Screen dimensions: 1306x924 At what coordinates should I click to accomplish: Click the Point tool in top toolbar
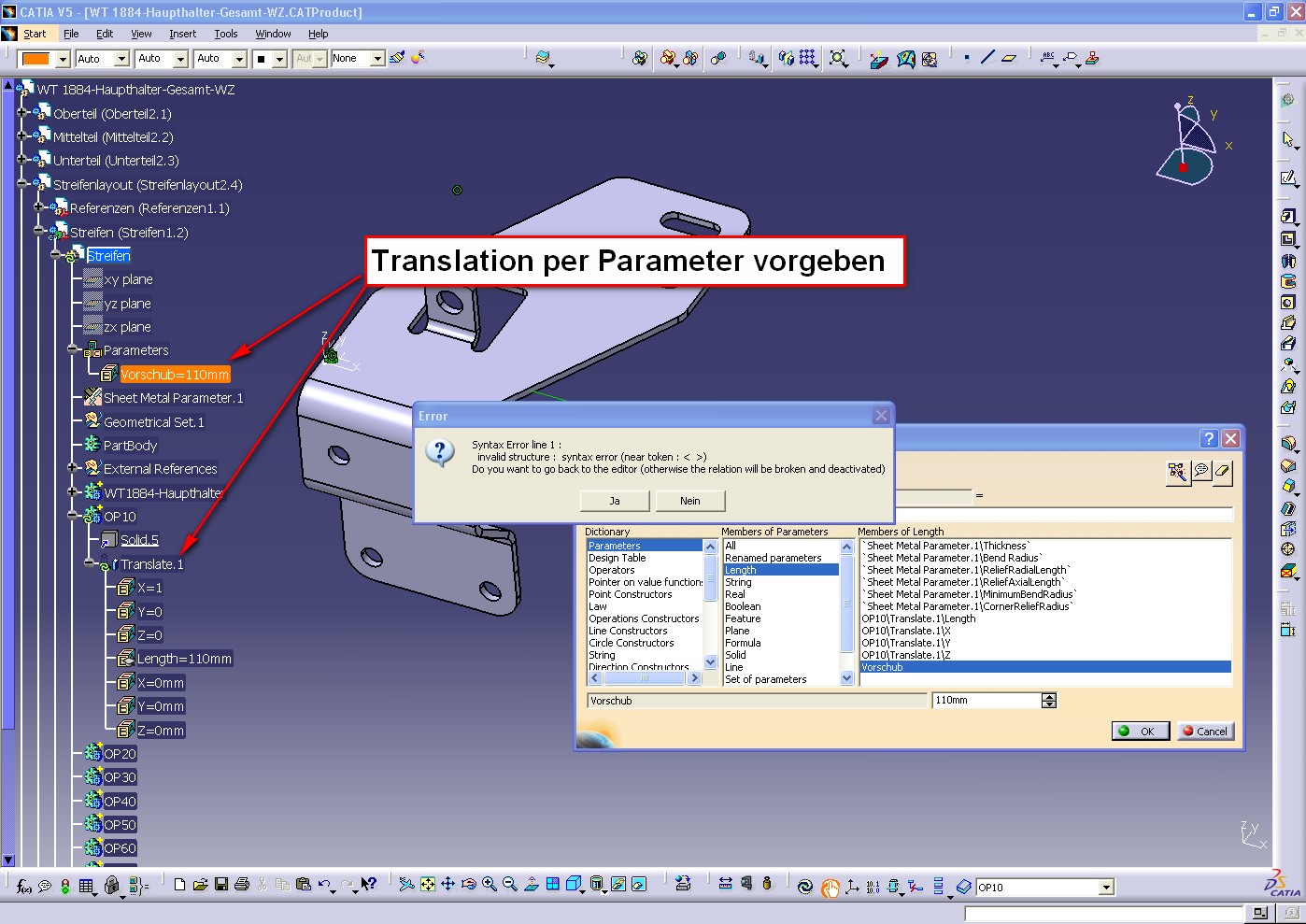pos(966,58)
